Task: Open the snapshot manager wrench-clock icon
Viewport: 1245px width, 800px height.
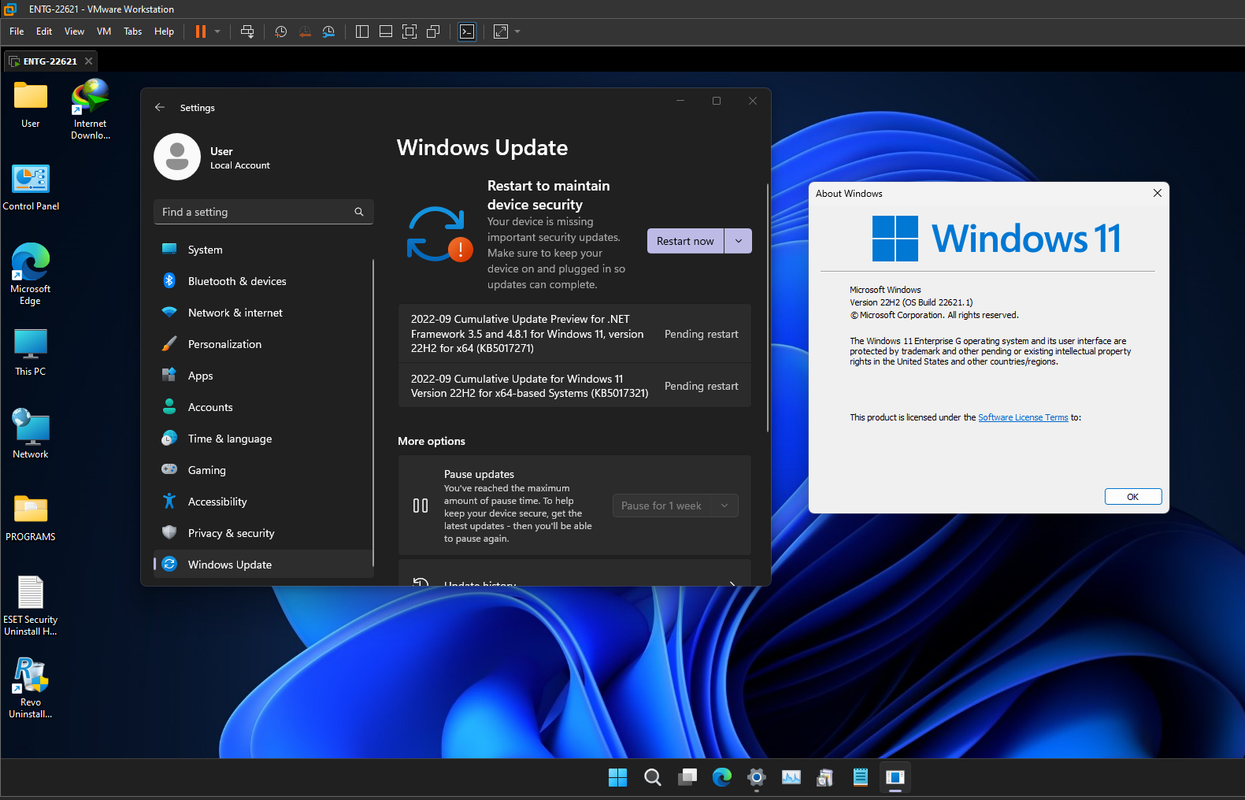Action: point(329,31)
